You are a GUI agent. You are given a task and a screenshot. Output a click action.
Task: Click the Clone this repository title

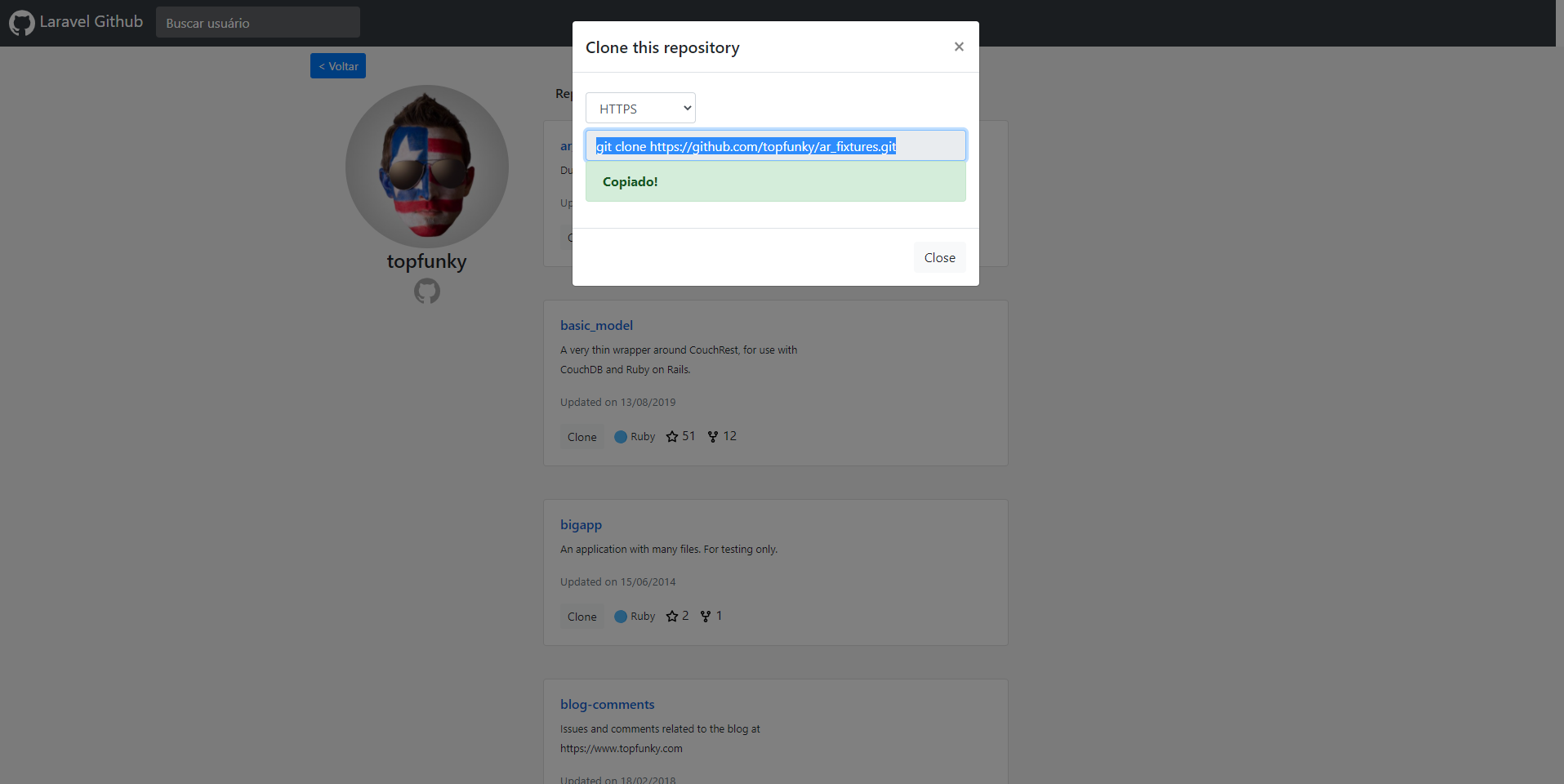pyautogui.click(x=662, y=47)
